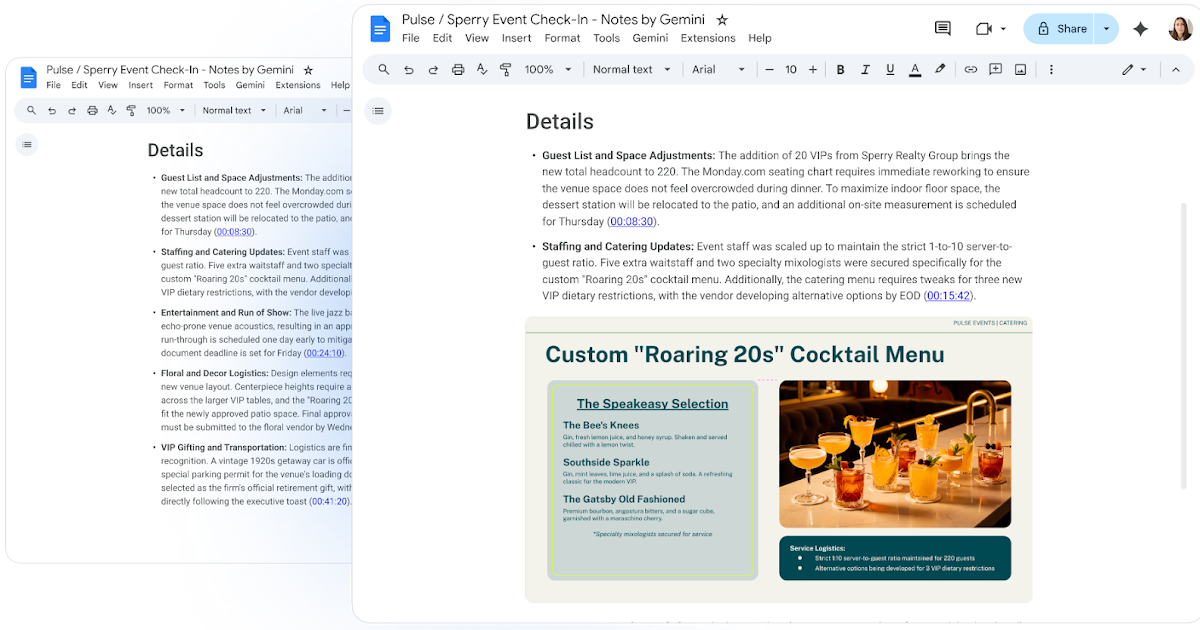Toggle italic formatting
1200x630 pixels.
coord(865,70)
